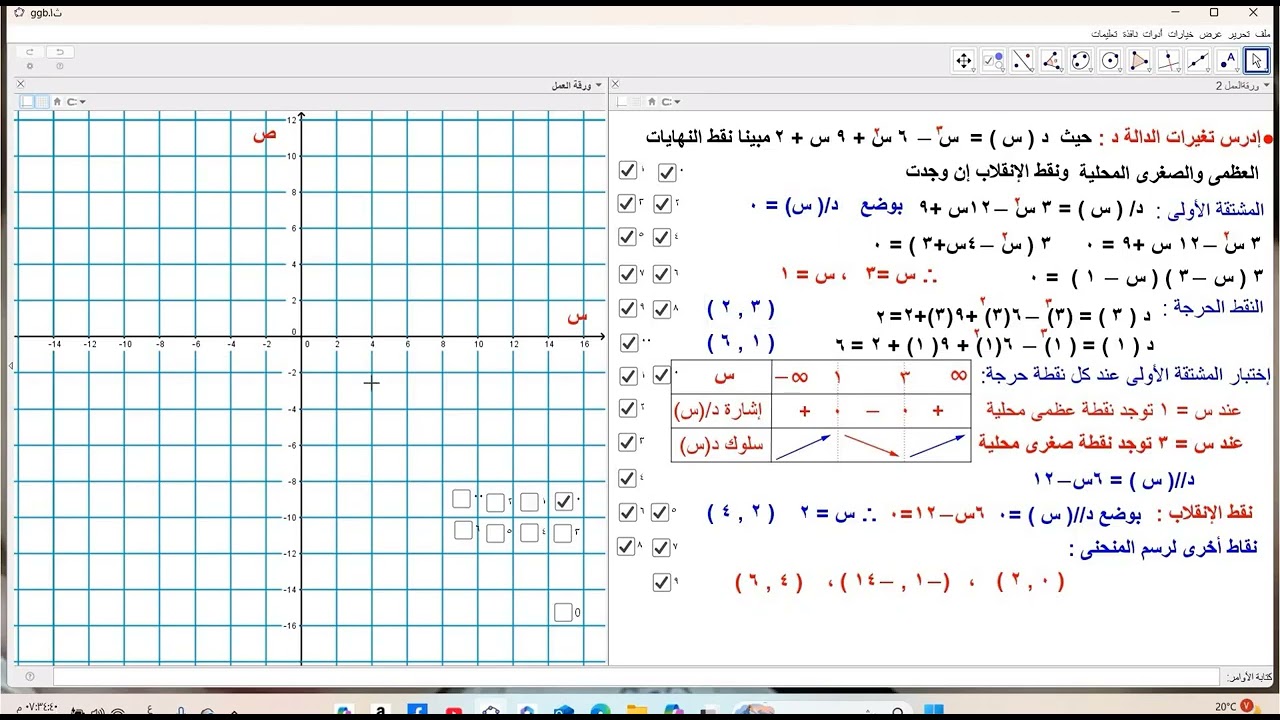Click the table cell إشارة د/(س)
This screenshot has width=1280, height=720.
723,410
